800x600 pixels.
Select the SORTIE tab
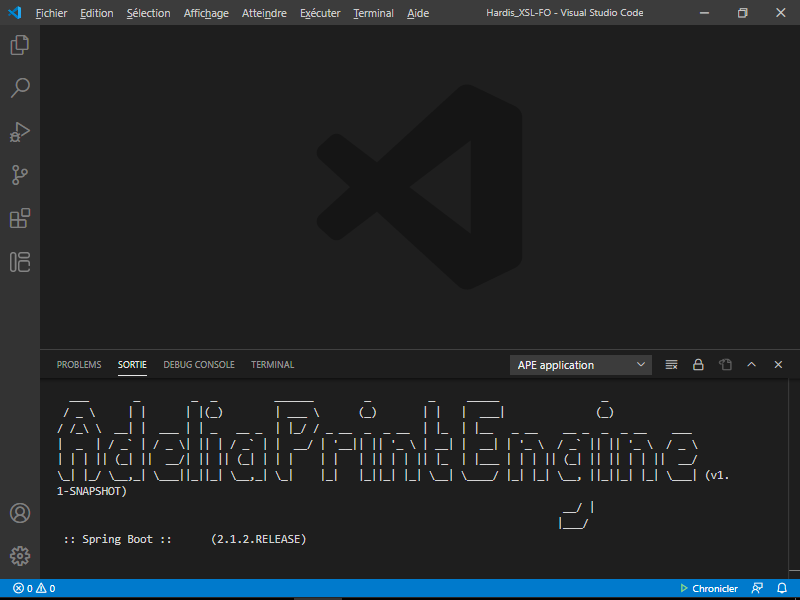coord(132,365)
